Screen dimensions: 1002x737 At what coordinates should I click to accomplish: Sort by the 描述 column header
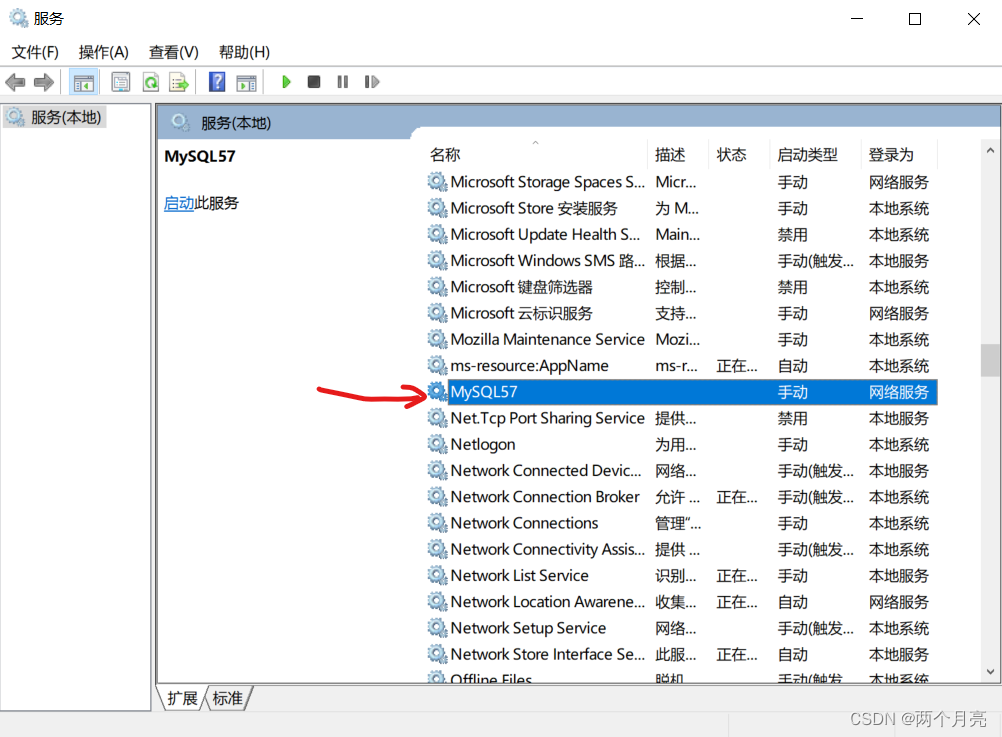pos(677,155)
